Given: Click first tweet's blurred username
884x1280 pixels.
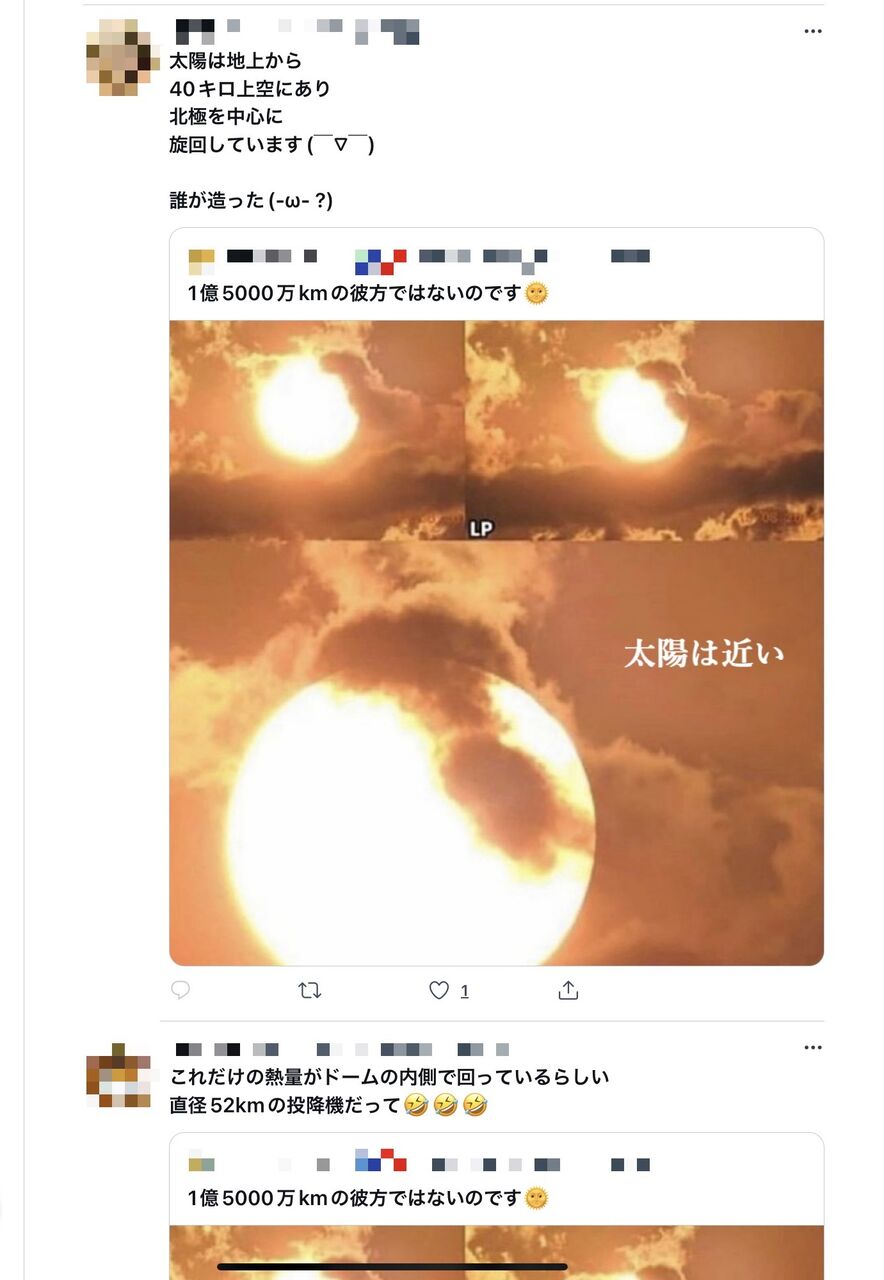Looking at the screenshot, I should (x=297, y=31).
